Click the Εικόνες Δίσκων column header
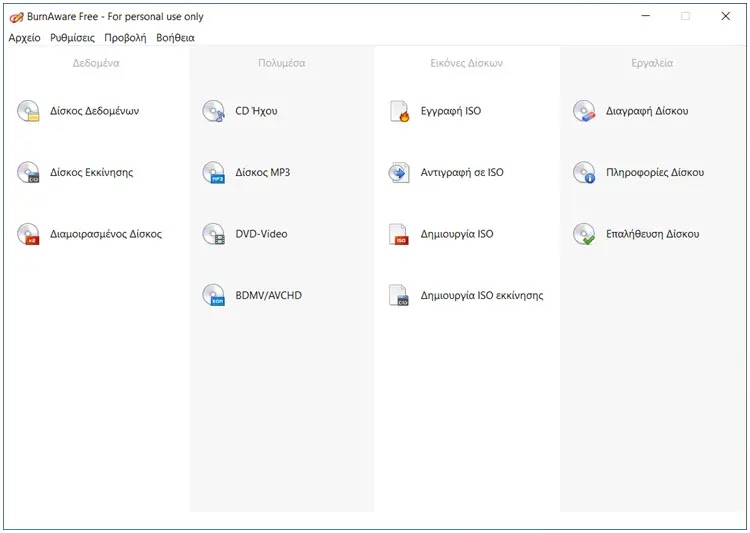The width and height of the screenshot is (750, 533). [466, 63]
